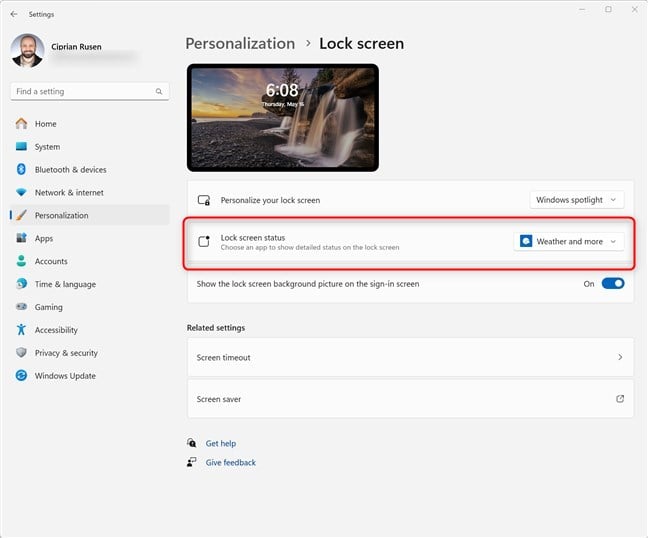Open Home in the sidebar
648x538 pixels.
coord(90,124)
